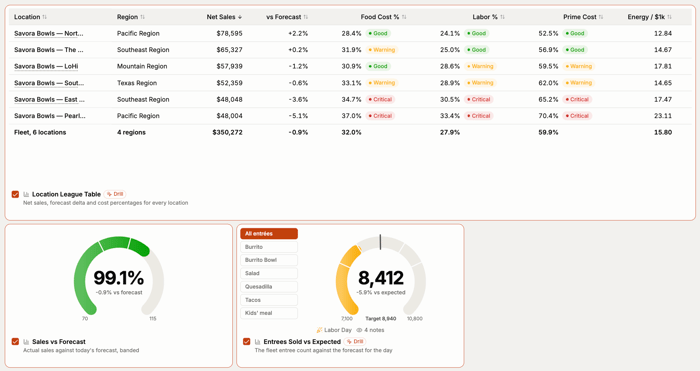This screenshot has height=371, width=700.
Task: Uncheck the Entrees Sold vs Expected checkbox
Action: (x=246, y=342)
